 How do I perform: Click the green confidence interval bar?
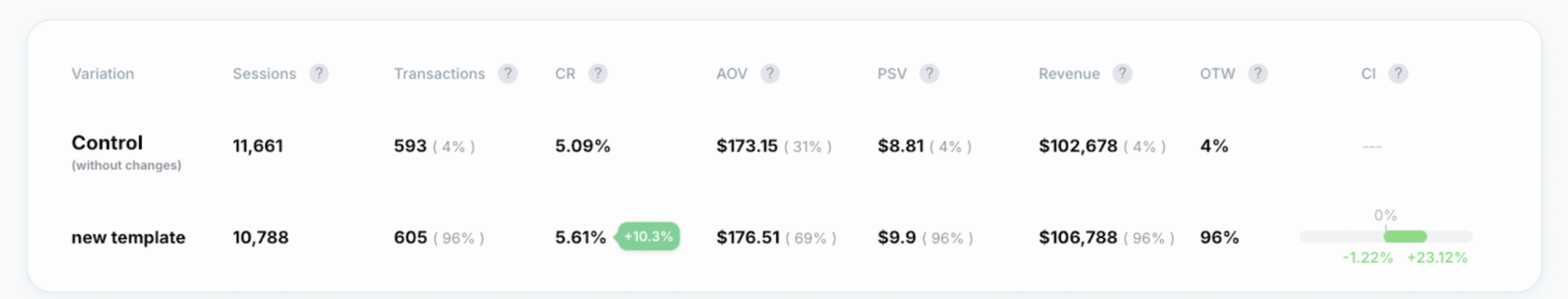[1405, 237]
